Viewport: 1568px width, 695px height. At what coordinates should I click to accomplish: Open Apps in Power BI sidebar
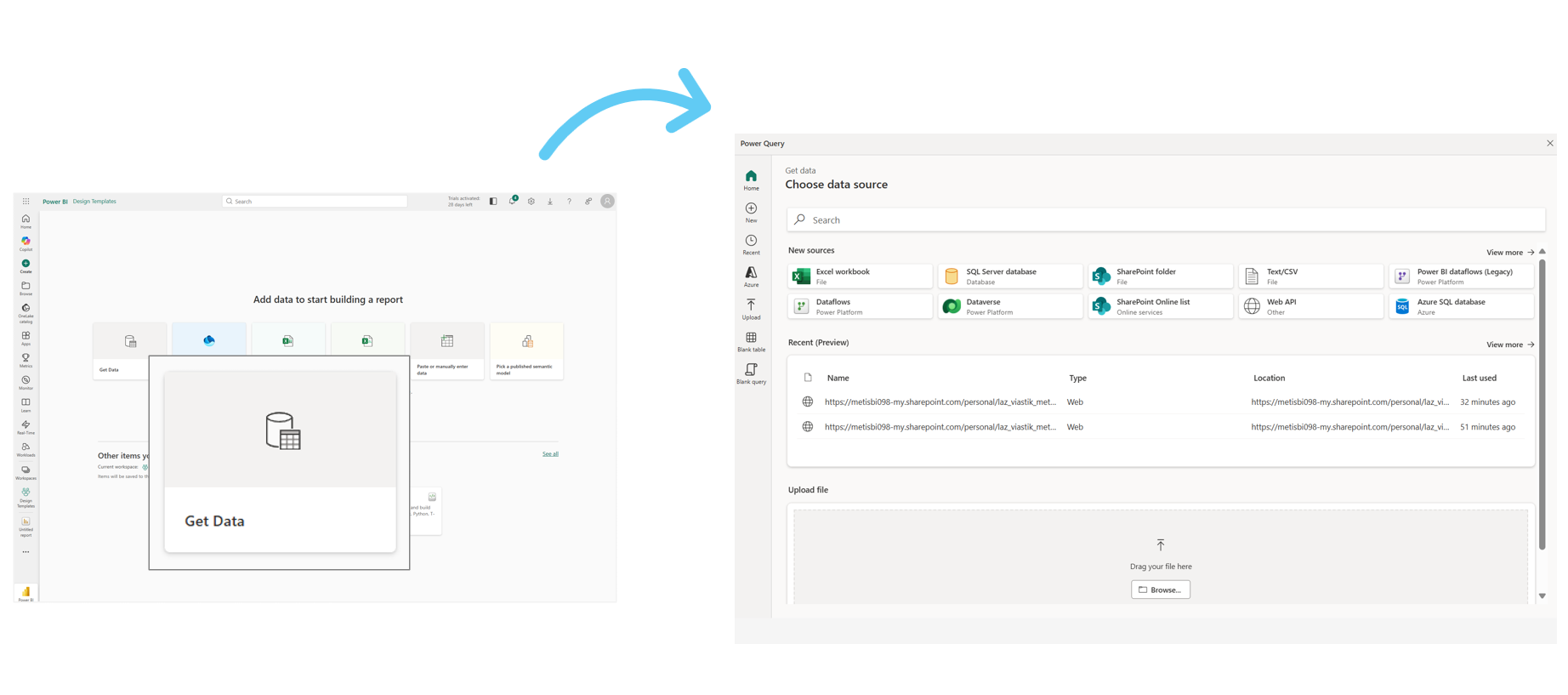click(x=26, y=339)
